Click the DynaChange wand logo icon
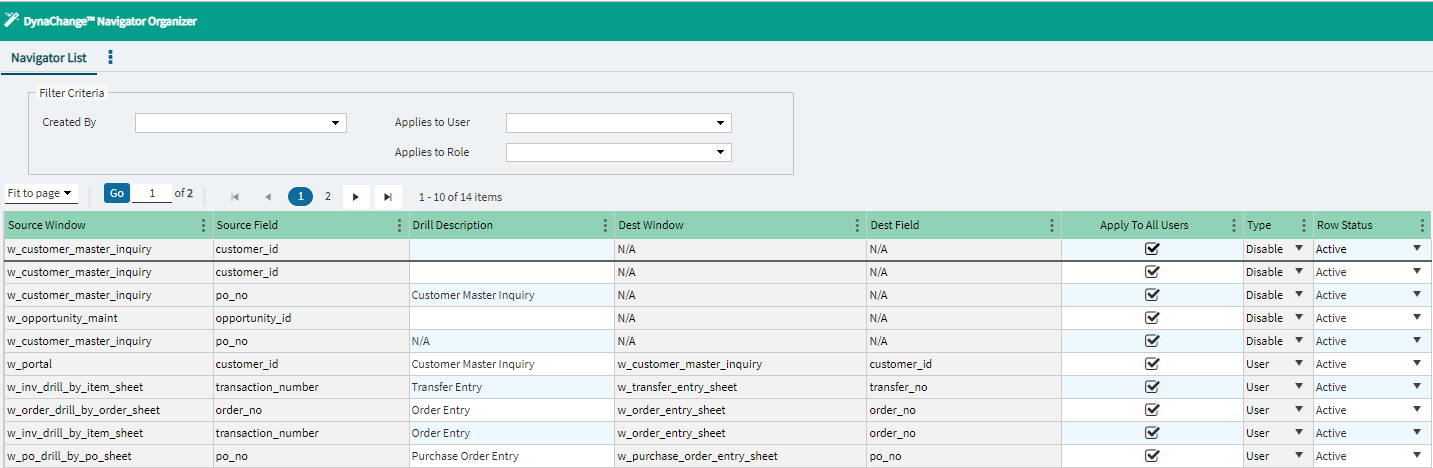Screen dimensions: 1433x468 click(x=12, y=20)
